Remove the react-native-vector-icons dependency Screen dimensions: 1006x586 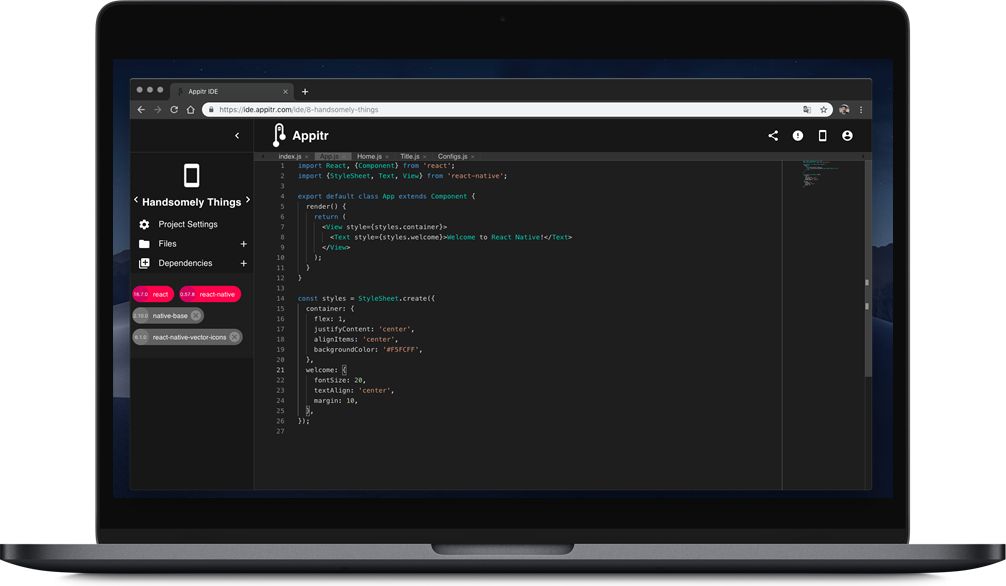pos(234,337)
